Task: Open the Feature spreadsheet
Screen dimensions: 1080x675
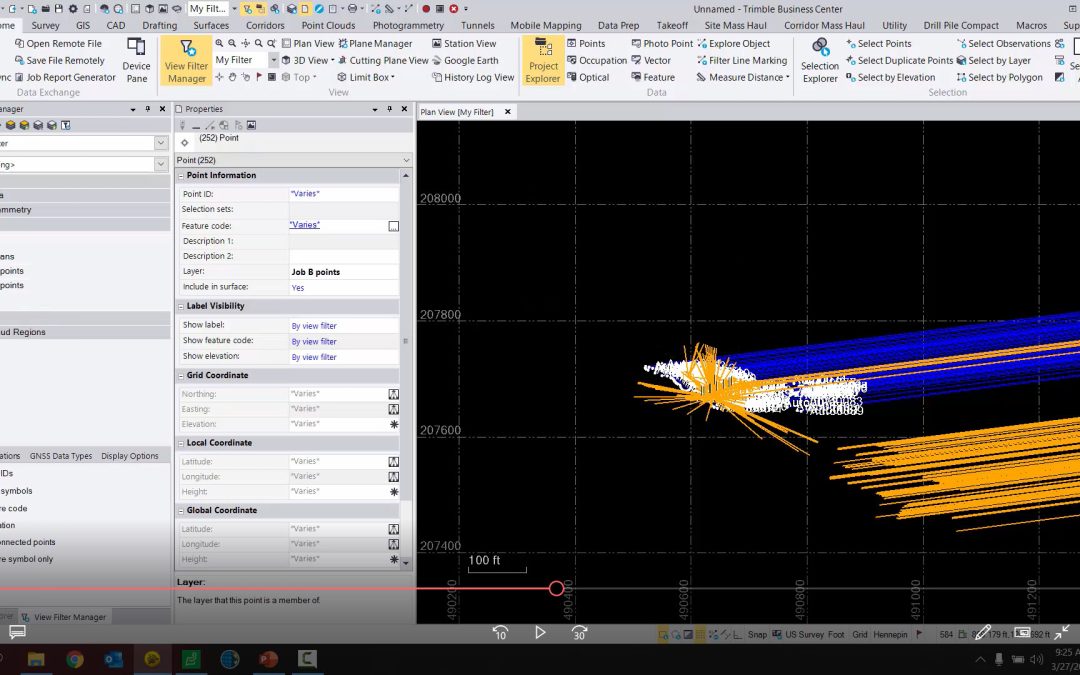Action: [x=653, y=77]
